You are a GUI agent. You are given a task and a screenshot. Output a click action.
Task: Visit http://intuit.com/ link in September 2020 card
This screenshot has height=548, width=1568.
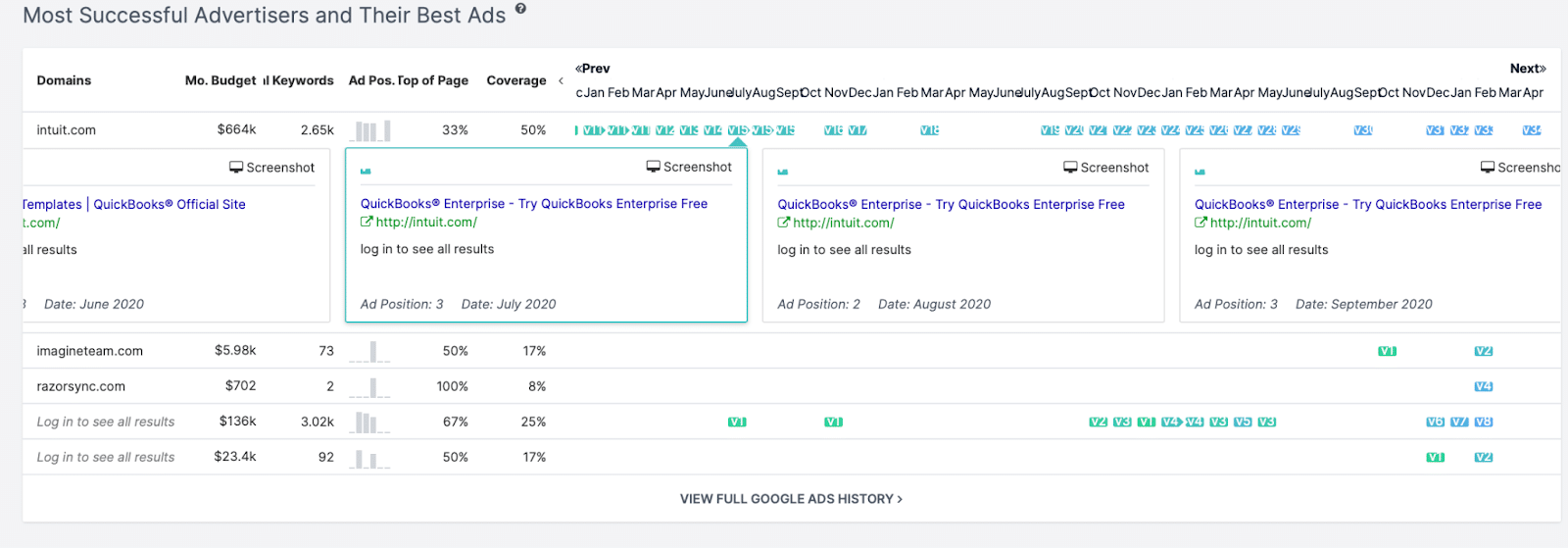pyautogui.click(x=1252, y=224)
